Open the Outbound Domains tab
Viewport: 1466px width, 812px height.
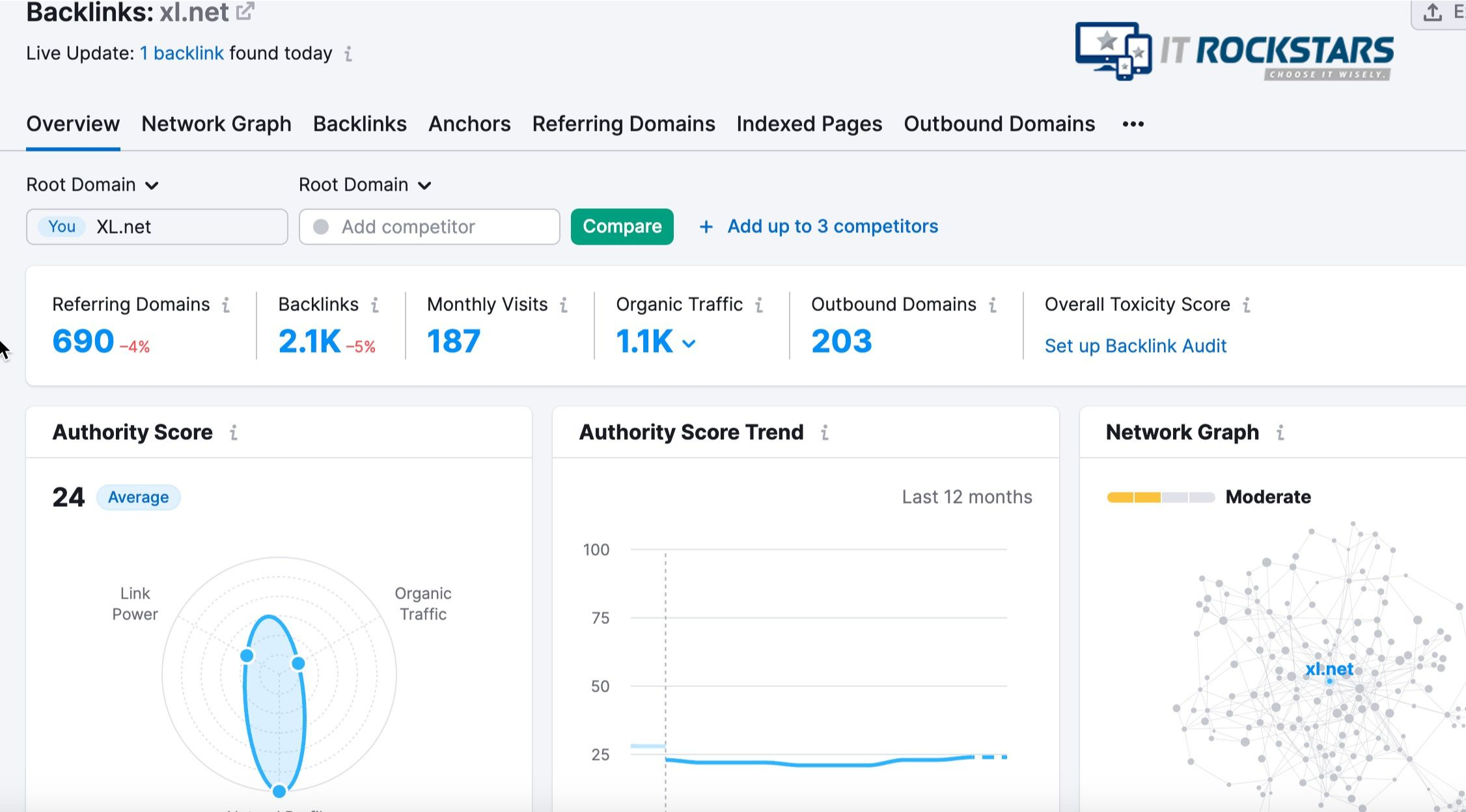pos(999,124)
